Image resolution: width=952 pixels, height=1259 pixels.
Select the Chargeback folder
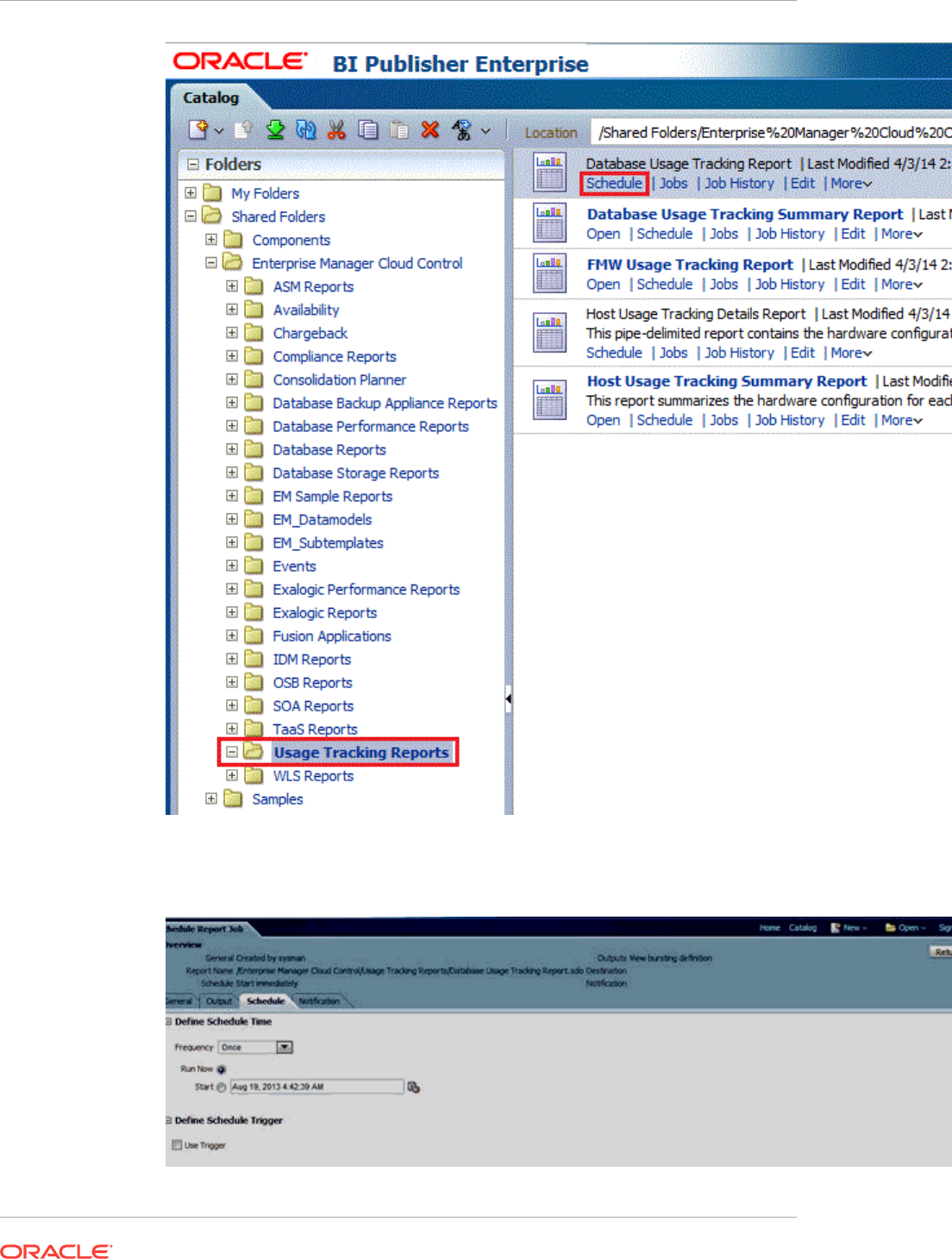click(310, 333)
